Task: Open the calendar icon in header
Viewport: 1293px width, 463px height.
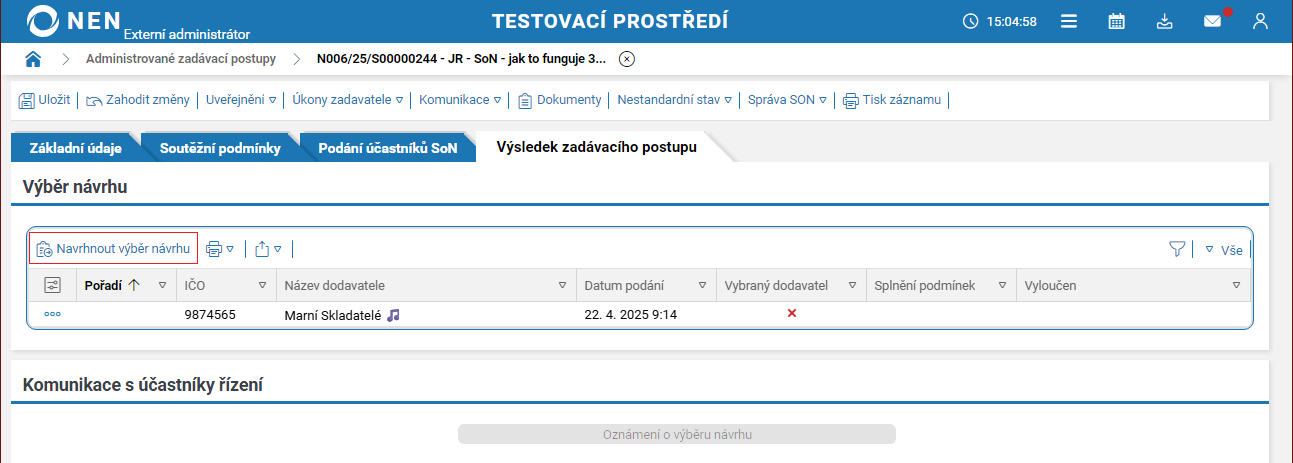Action: click(1117, 21)
